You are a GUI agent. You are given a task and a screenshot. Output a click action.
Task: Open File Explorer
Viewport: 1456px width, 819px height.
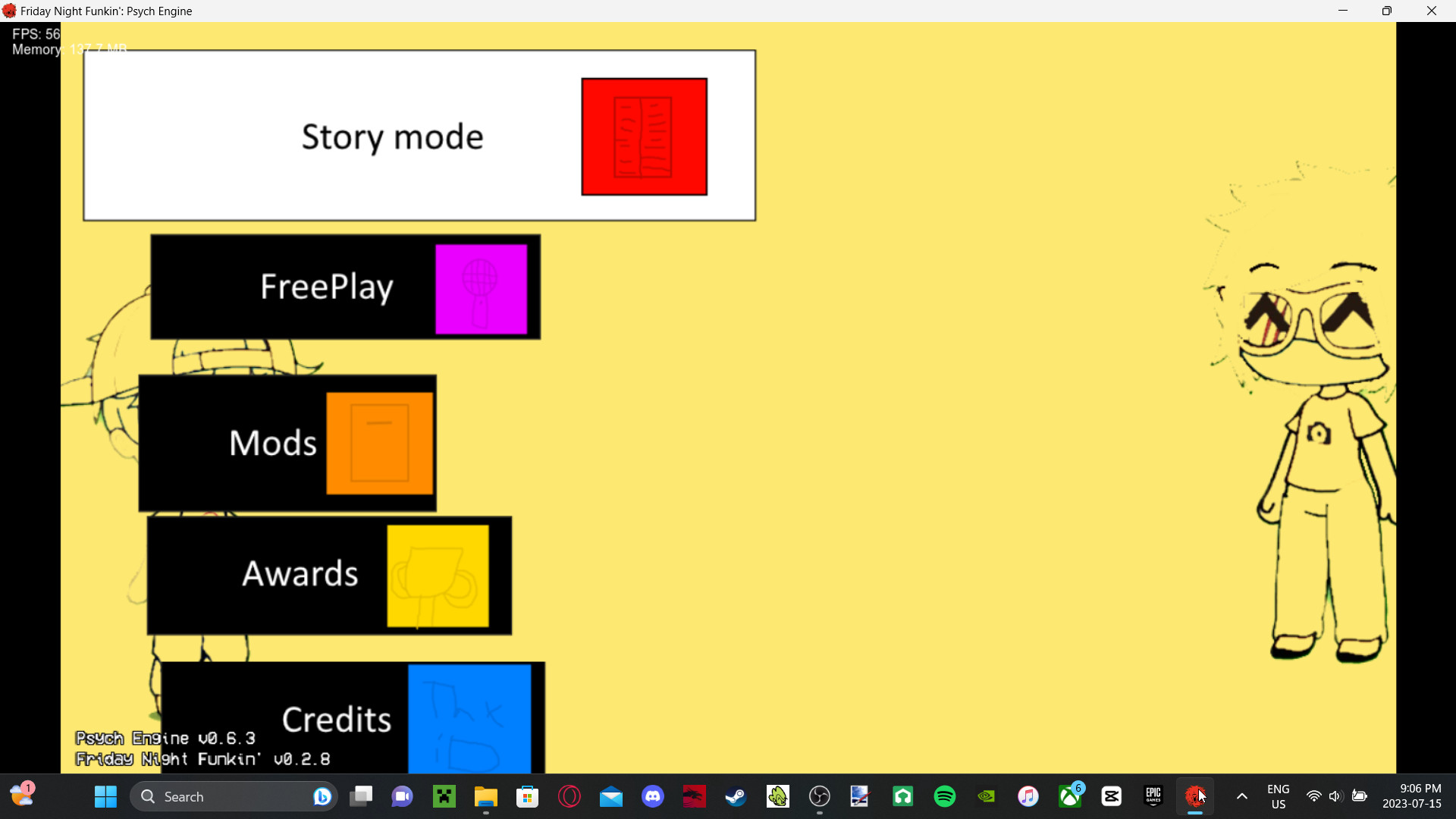coord(485,796)
